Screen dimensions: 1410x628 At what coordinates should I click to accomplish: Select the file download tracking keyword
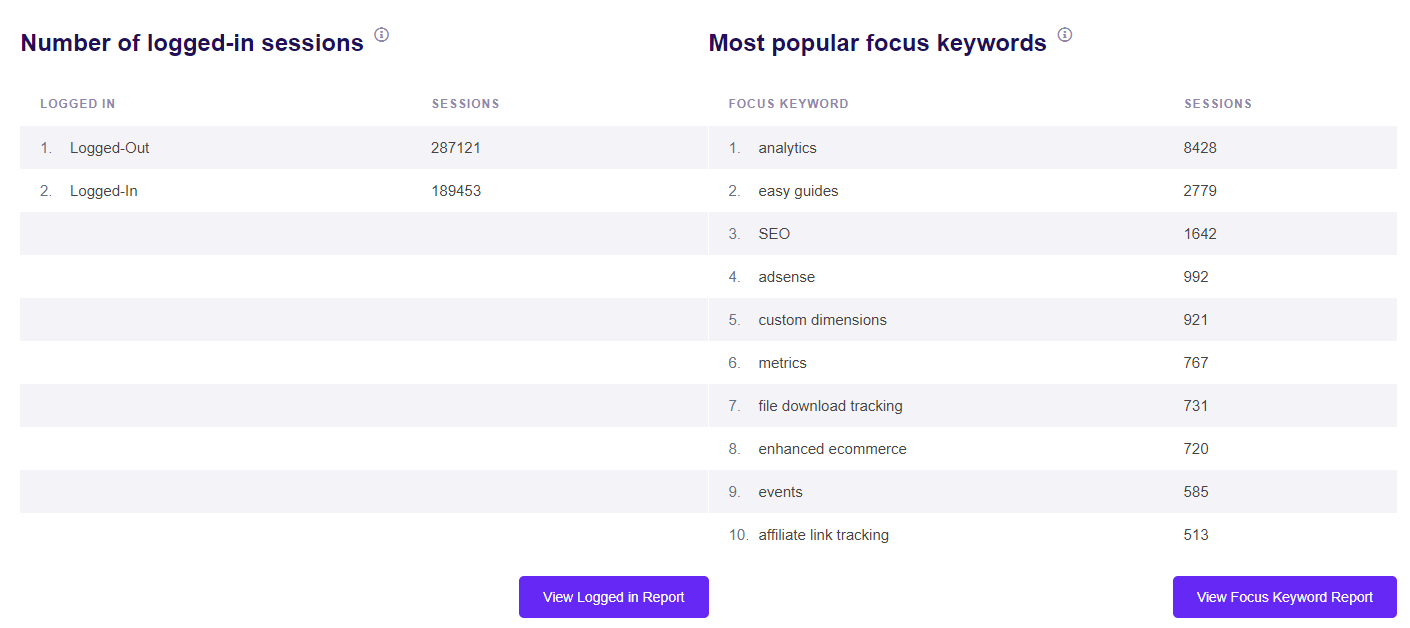[830, 406]
